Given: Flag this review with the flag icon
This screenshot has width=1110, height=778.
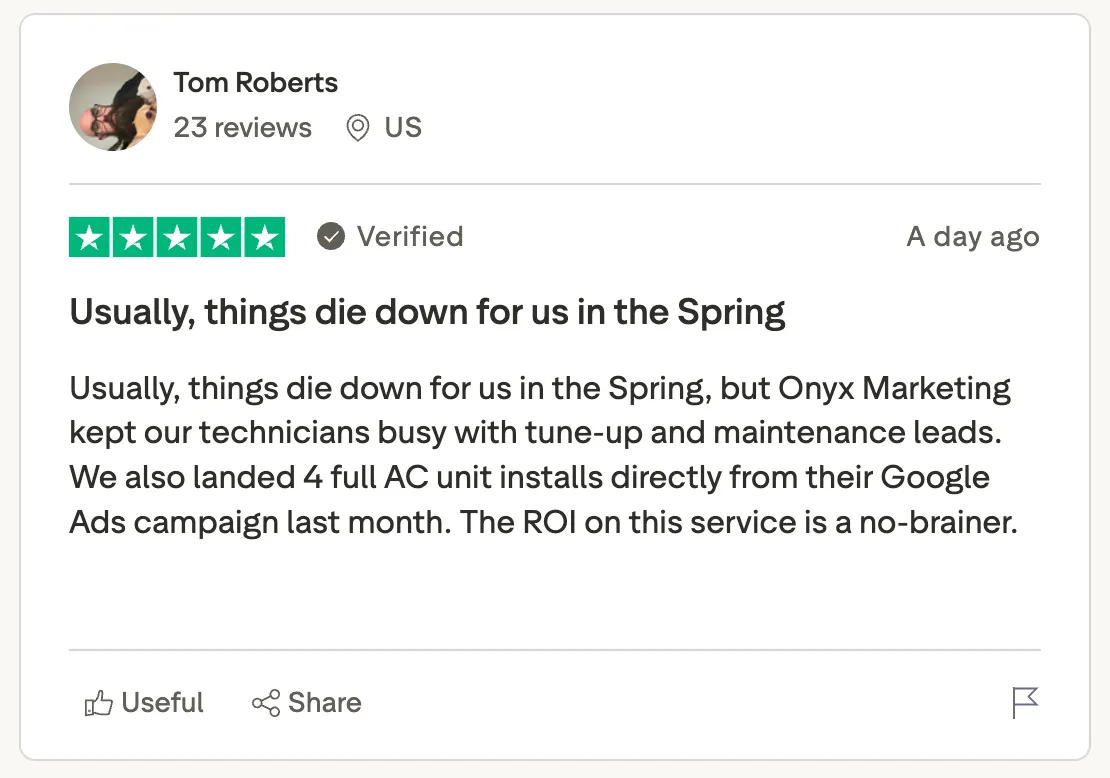Looking at the screenshot, I should pos(1025,703).
